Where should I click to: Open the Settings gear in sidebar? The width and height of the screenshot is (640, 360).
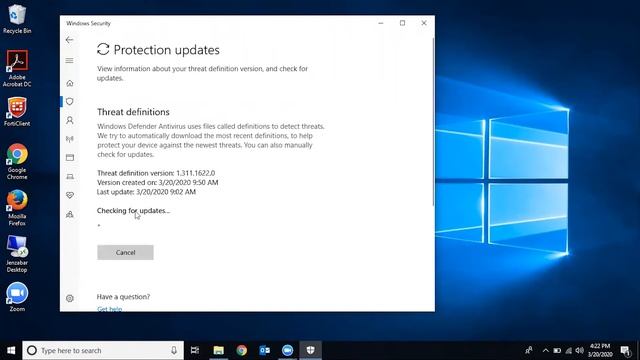[x=70, y=298]
